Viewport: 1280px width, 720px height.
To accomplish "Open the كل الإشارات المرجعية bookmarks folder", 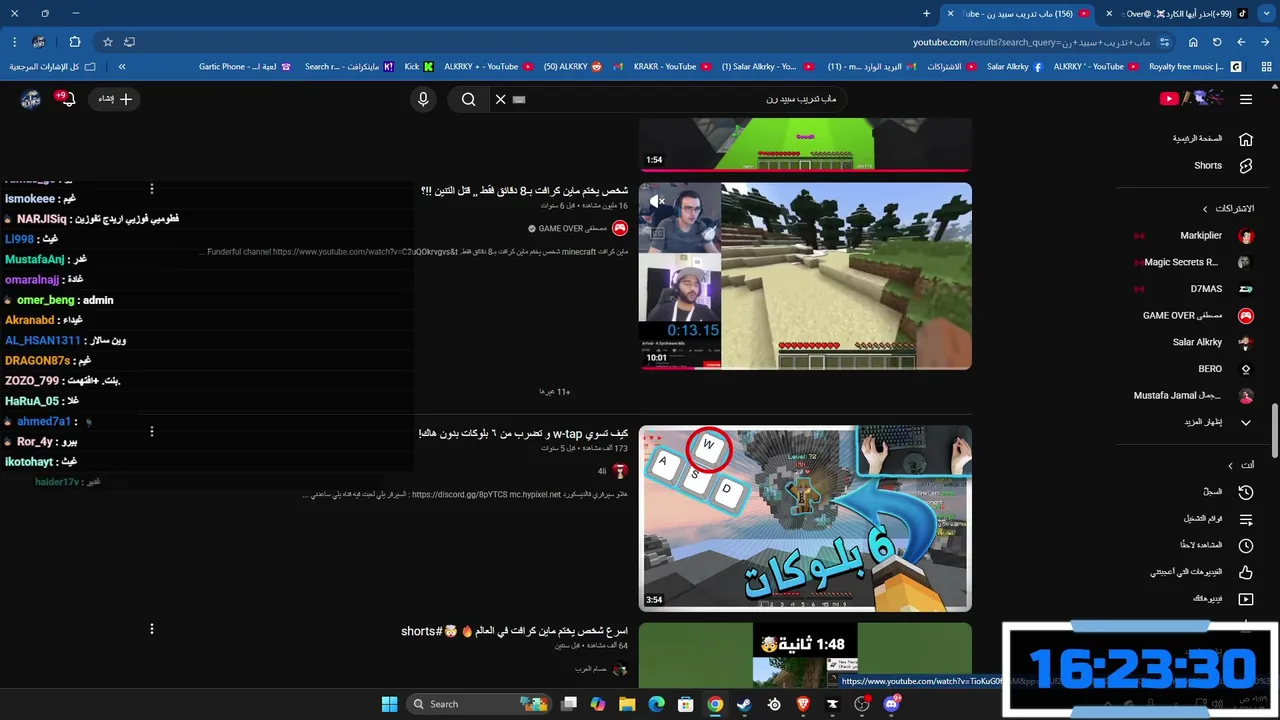I will [x=52, y=67].
